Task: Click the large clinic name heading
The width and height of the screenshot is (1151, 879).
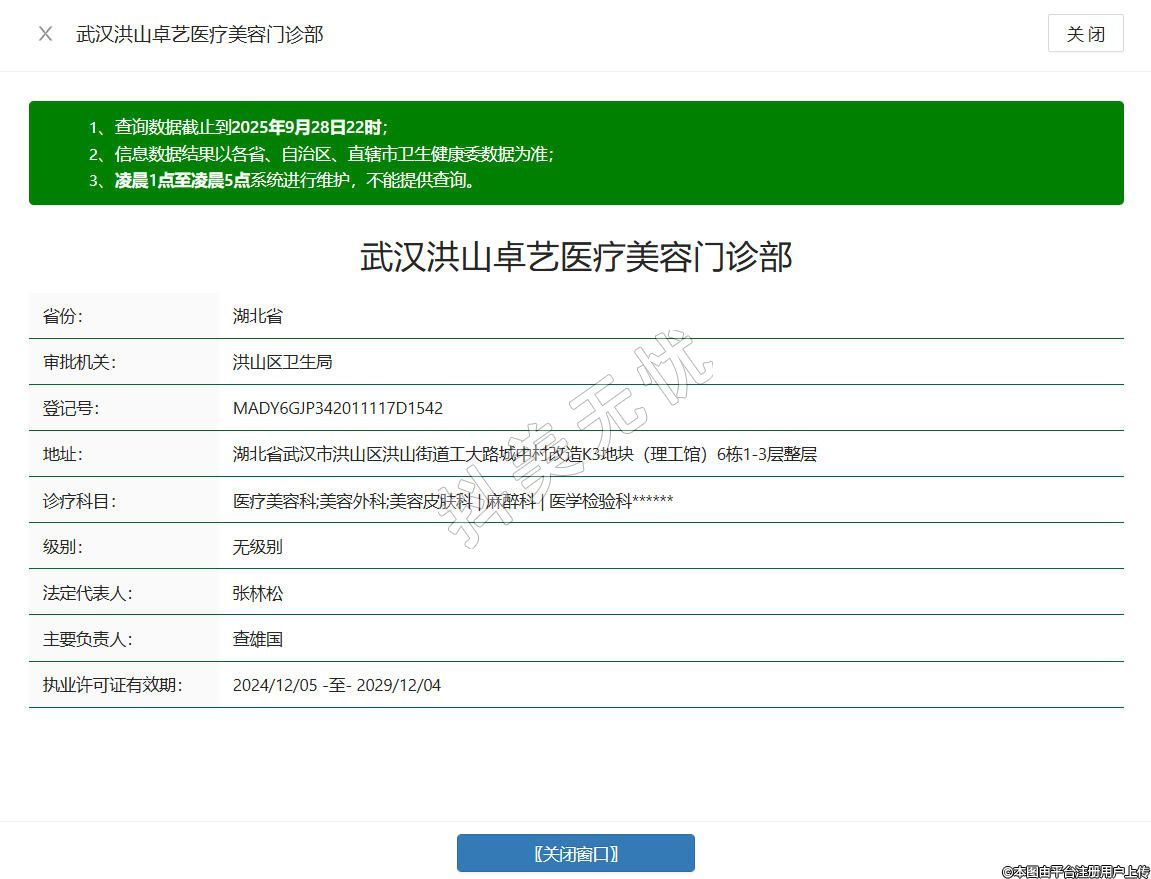Action: pos(576,257)
